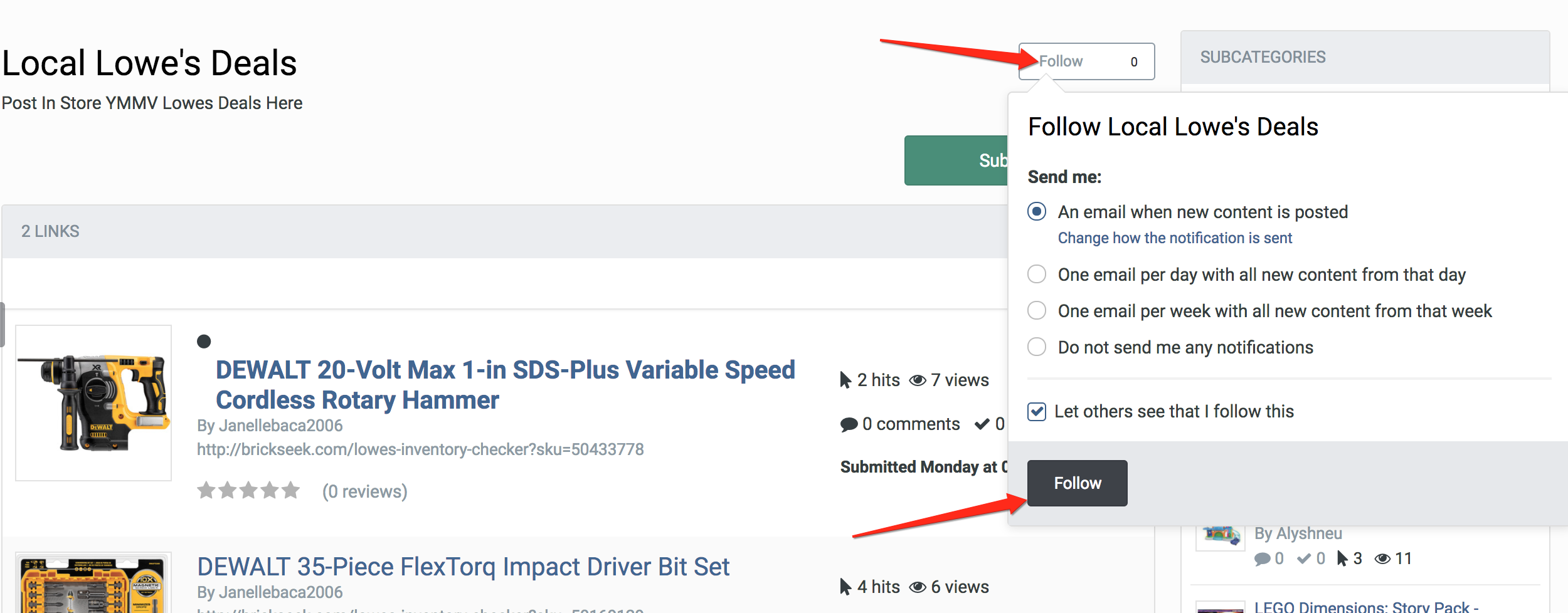Click sidebar comment bubble icon by Alyshneu

point(1262,559)
